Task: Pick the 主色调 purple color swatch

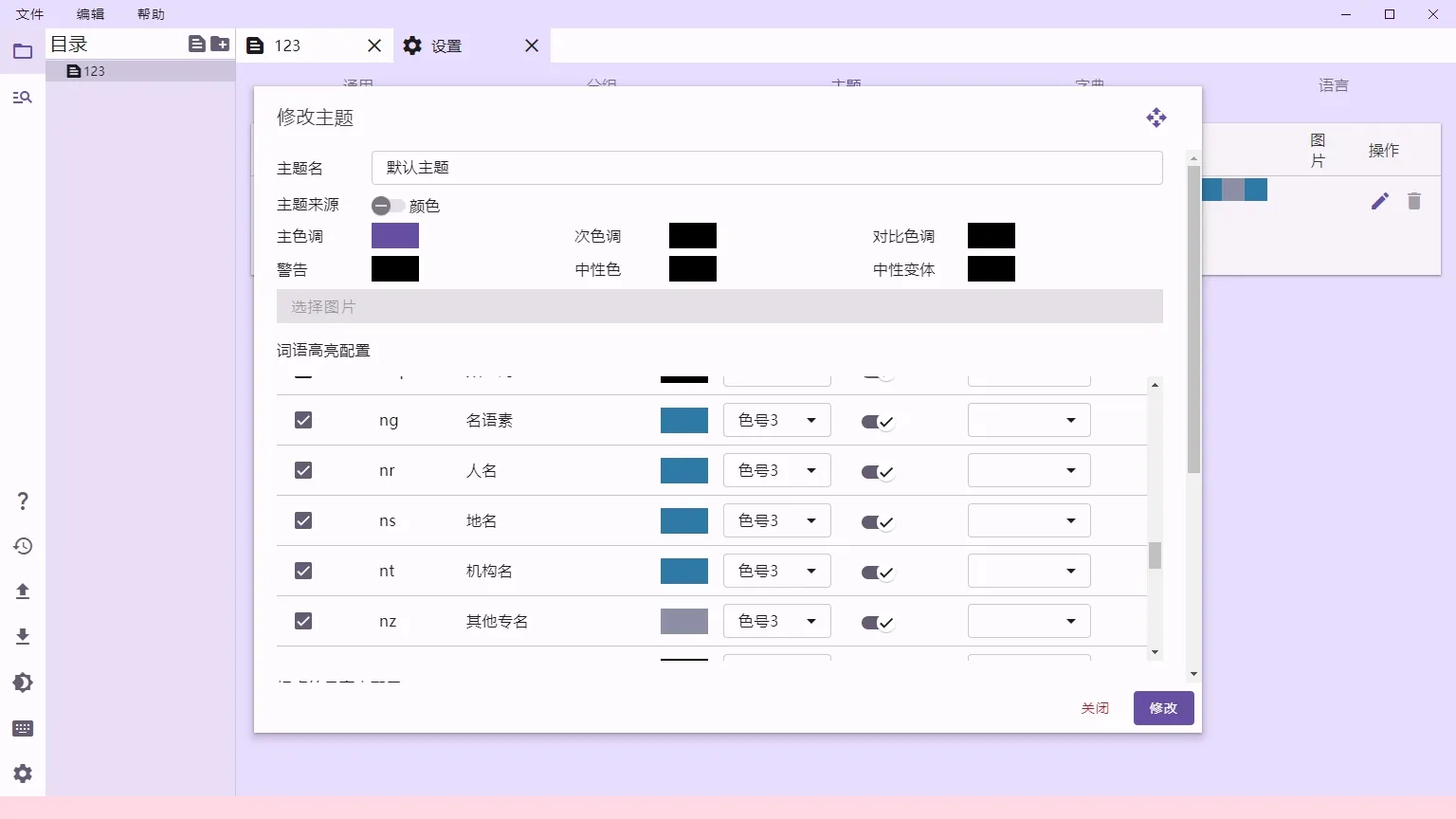Action: click(395, 236)
